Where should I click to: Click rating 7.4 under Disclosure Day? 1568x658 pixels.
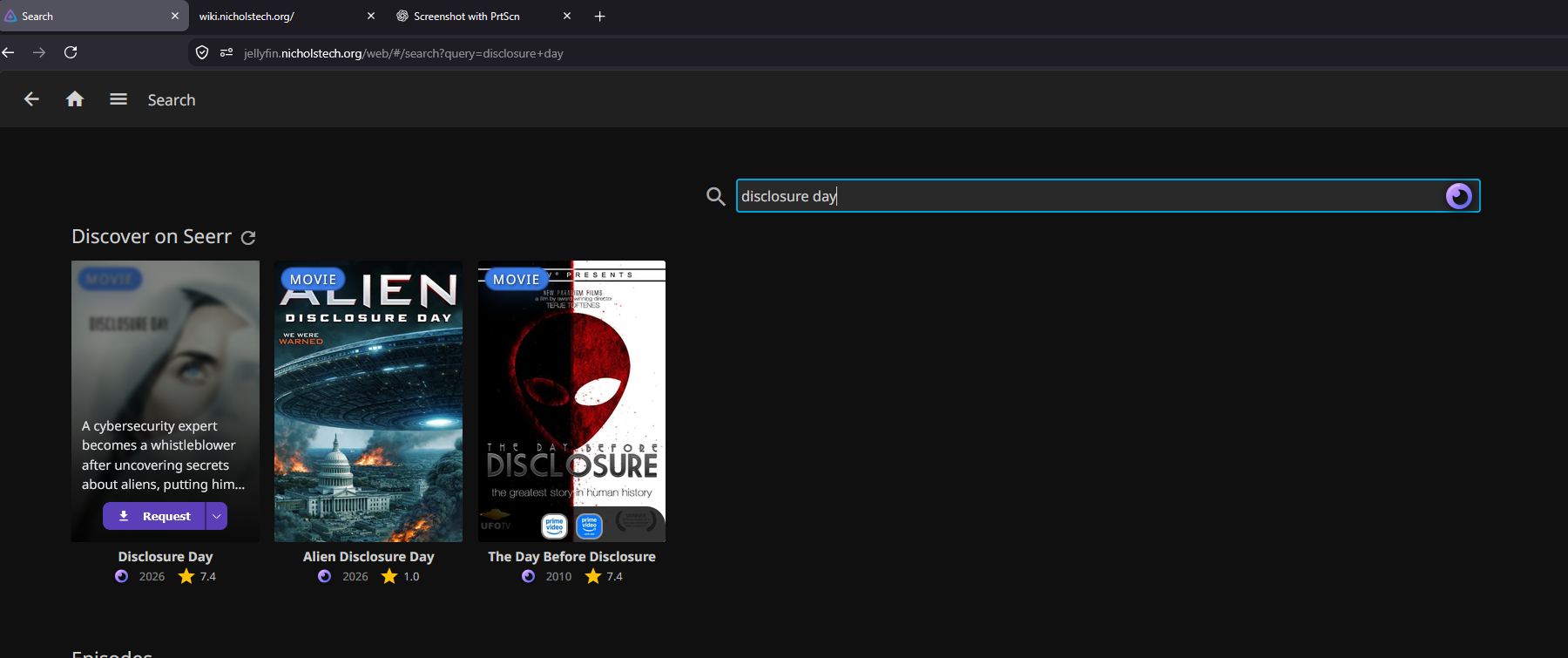208,577
